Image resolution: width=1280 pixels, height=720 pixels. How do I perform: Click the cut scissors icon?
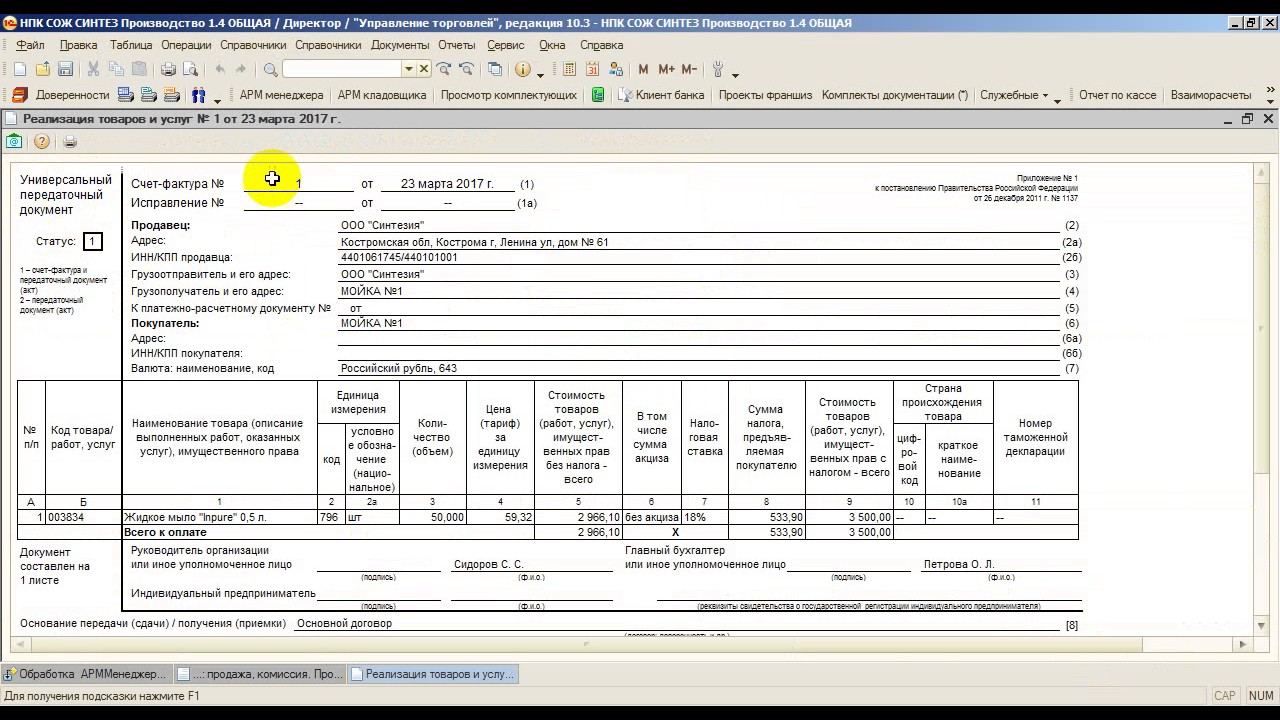tap(93, 69)
